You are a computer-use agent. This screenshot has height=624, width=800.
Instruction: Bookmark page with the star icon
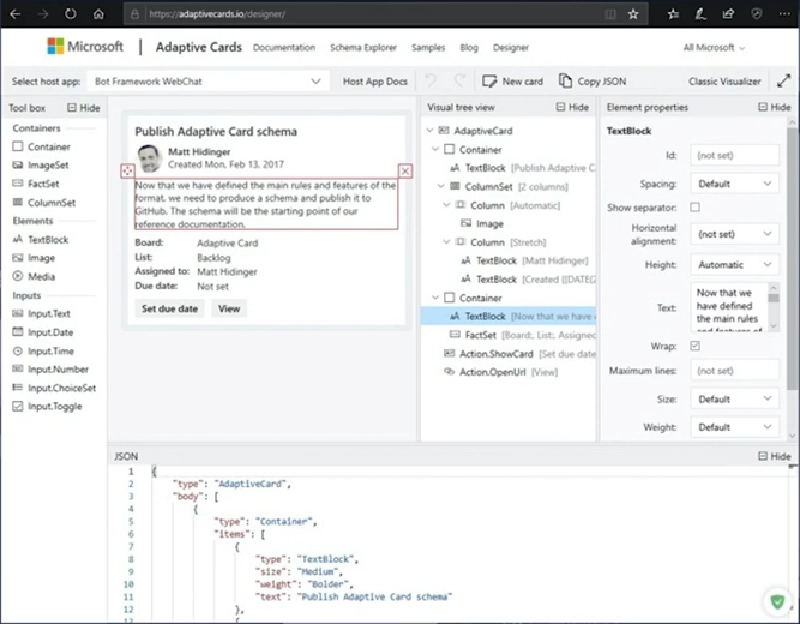point(633,15)
